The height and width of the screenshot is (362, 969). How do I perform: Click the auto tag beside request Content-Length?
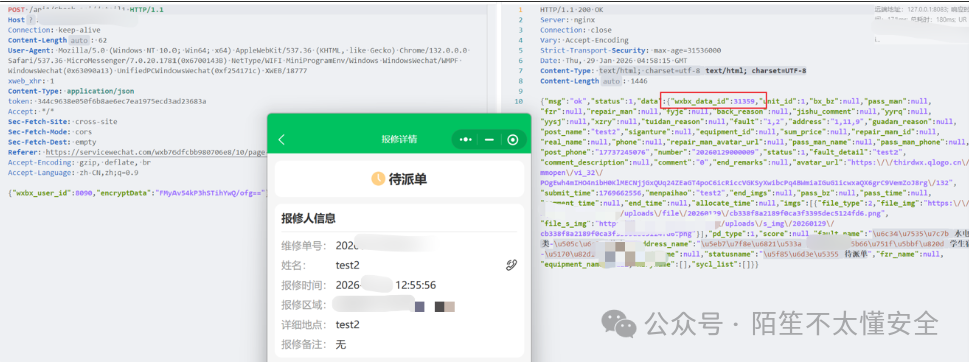coord(78,40)
